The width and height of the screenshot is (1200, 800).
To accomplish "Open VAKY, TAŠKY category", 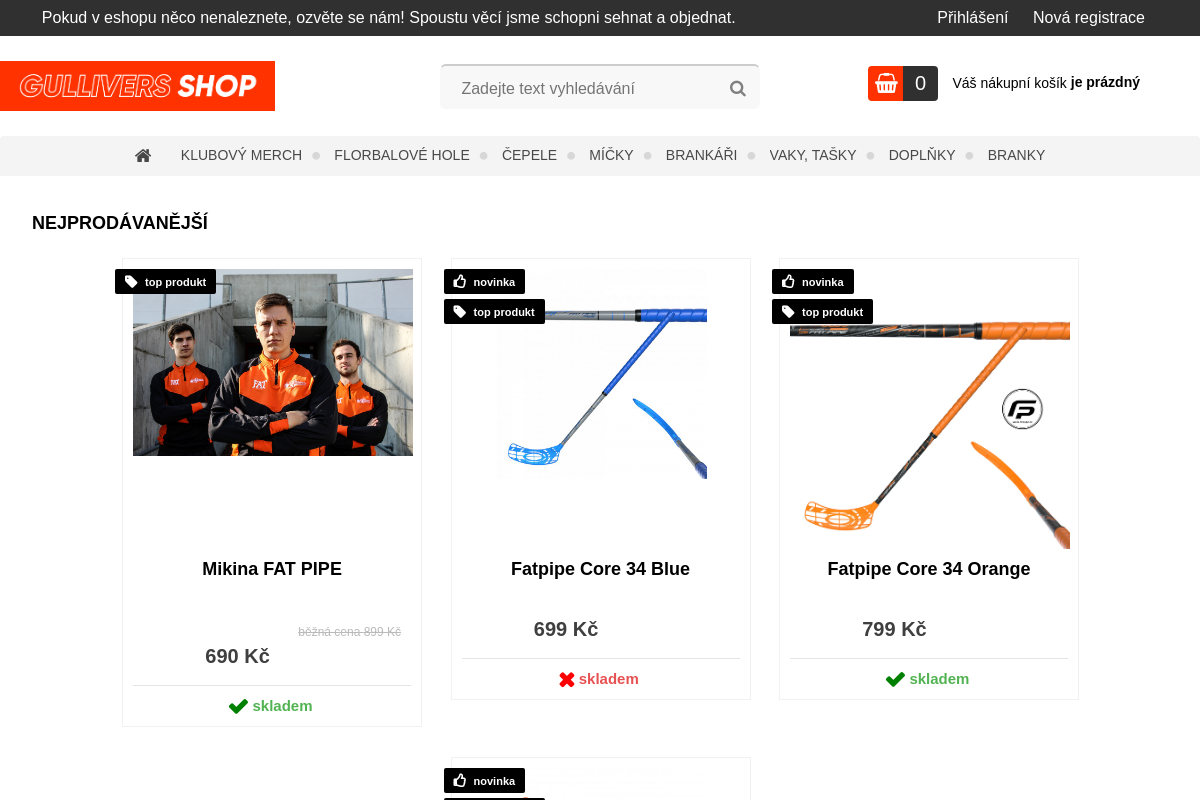I will pyautogui.click(x=813, y=155).
